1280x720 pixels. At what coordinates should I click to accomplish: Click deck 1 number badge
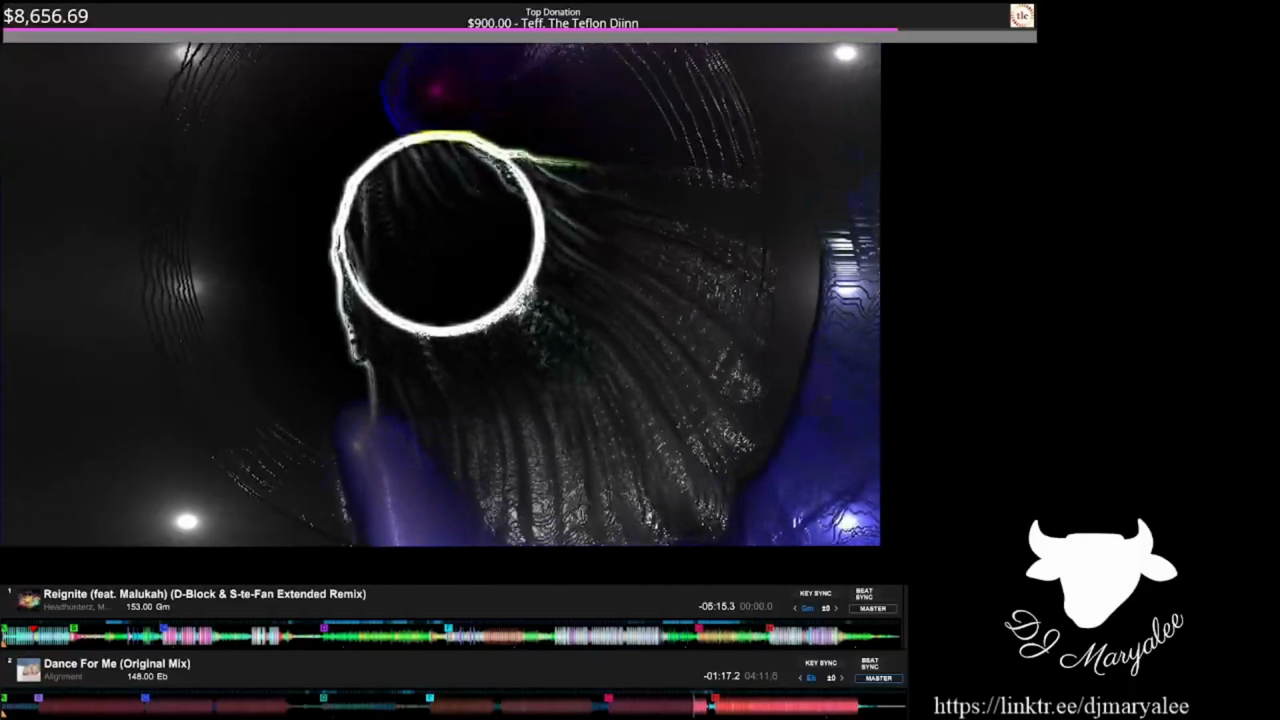[x=8, y=590]
